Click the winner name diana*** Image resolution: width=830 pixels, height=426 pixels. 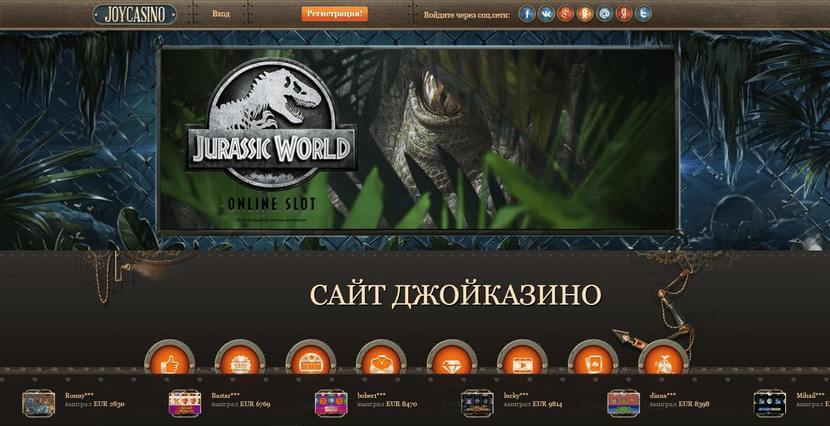[x=663, y=395]
